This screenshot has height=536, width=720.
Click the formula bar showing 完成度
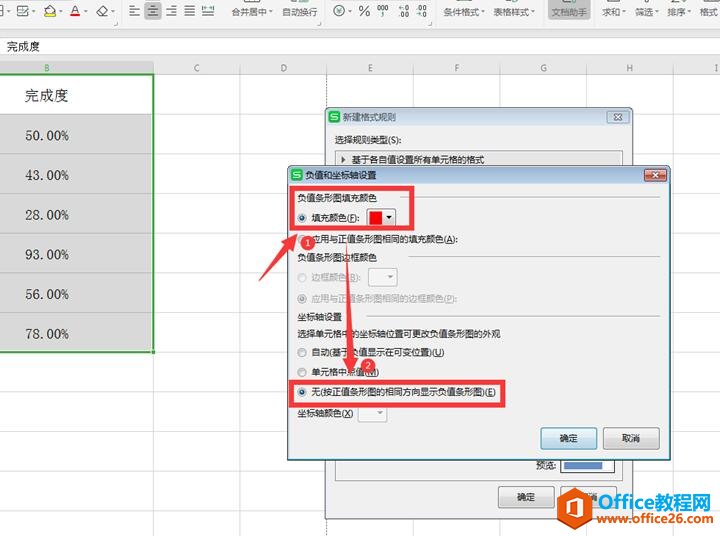click(x=360, y=46)
